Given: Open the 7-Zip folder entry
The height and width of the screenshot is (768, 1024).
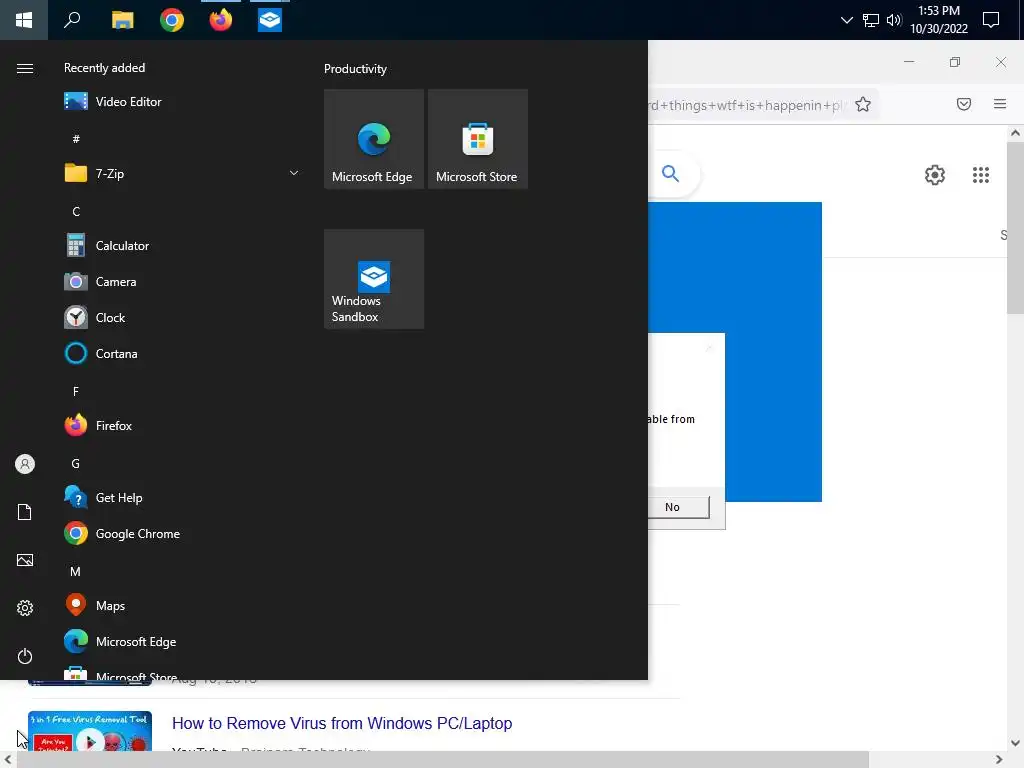Looking at the screenshot, I should tap(181, 174).
